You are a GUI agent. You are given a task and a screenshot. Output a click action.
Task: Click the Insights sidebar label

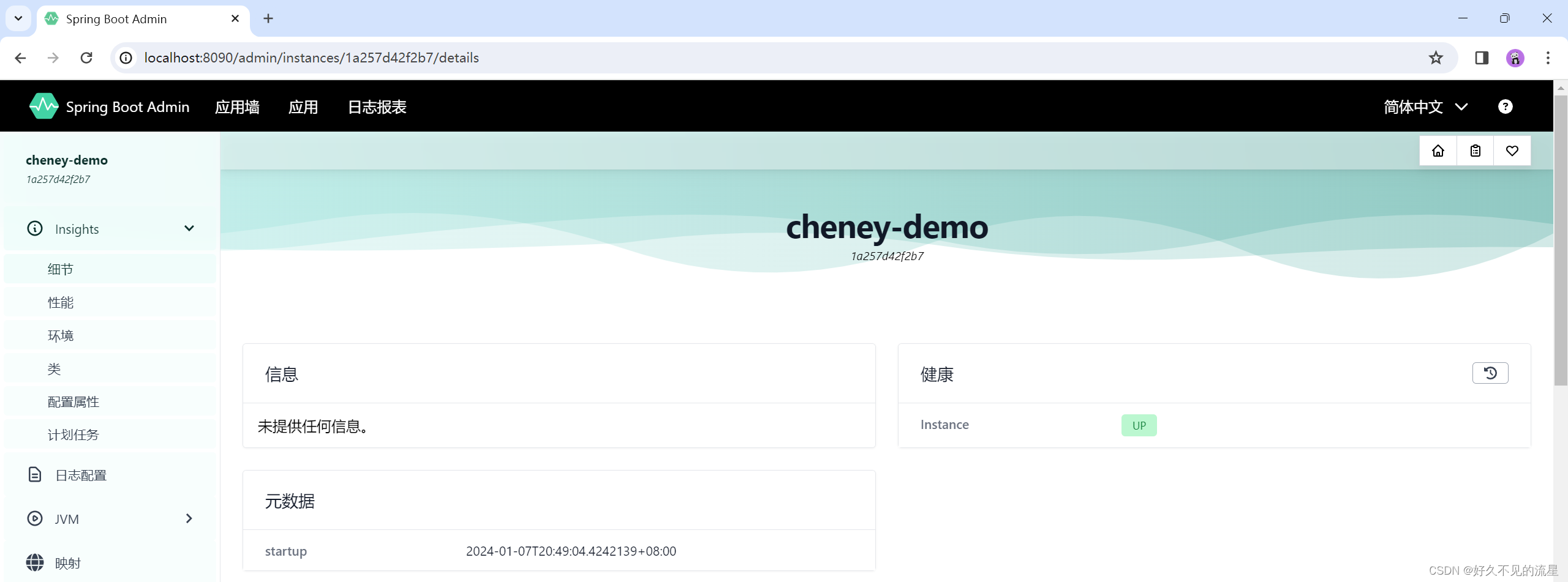(77, 229)
